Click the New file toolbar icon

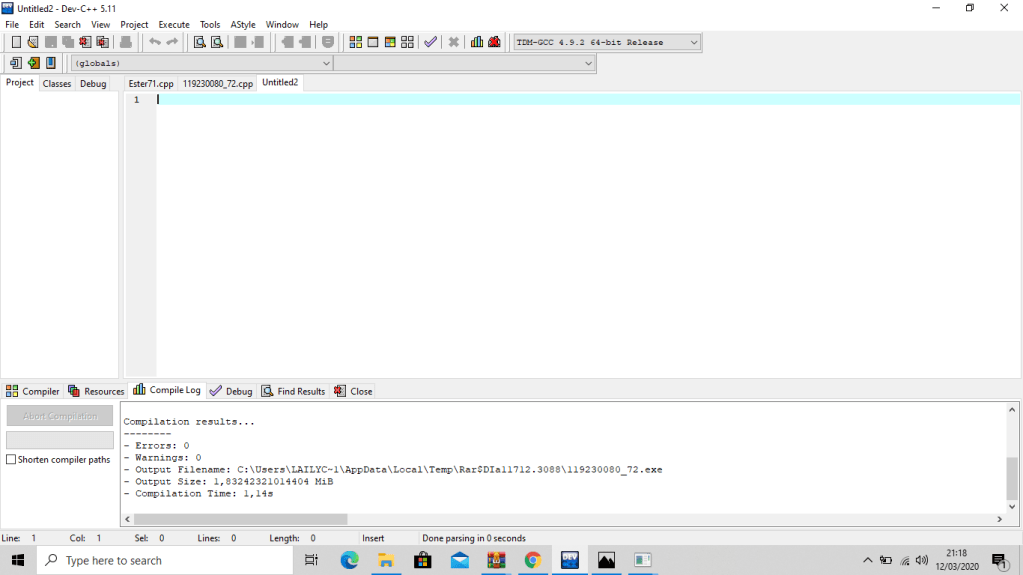pos(16,42)
